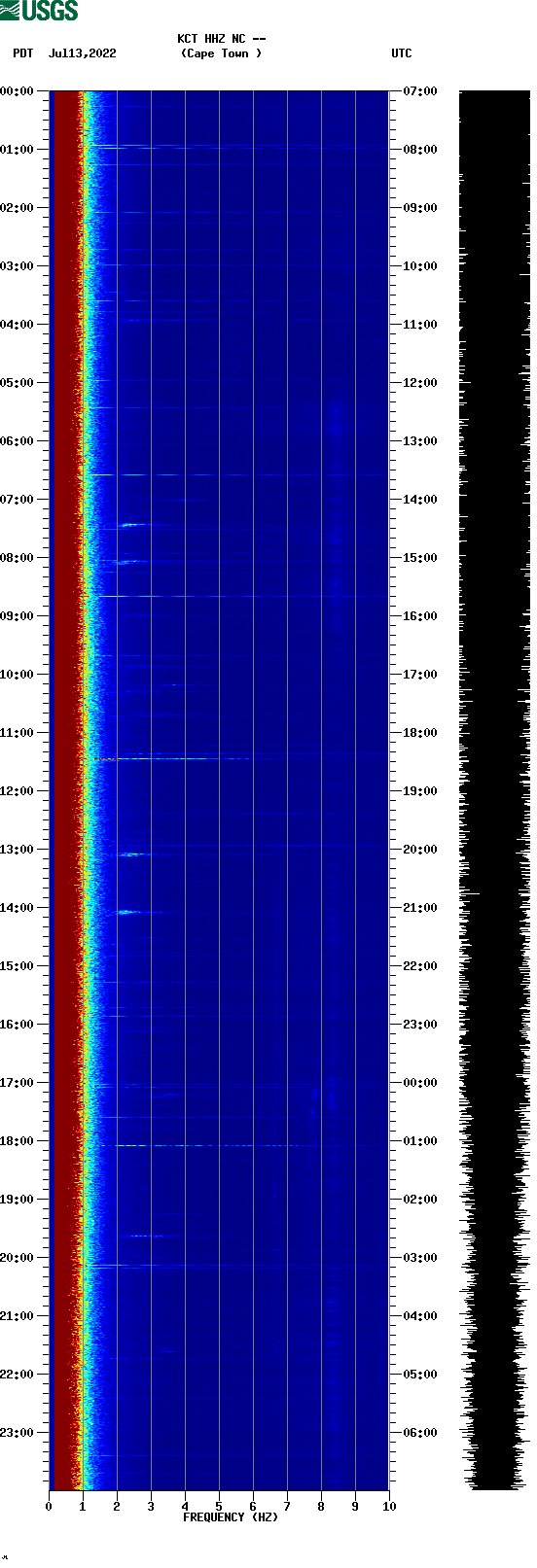Click the 08:00 PDT time label
Image resolution: width=537 pixels, height=1568 pixels.
(18, 558)
